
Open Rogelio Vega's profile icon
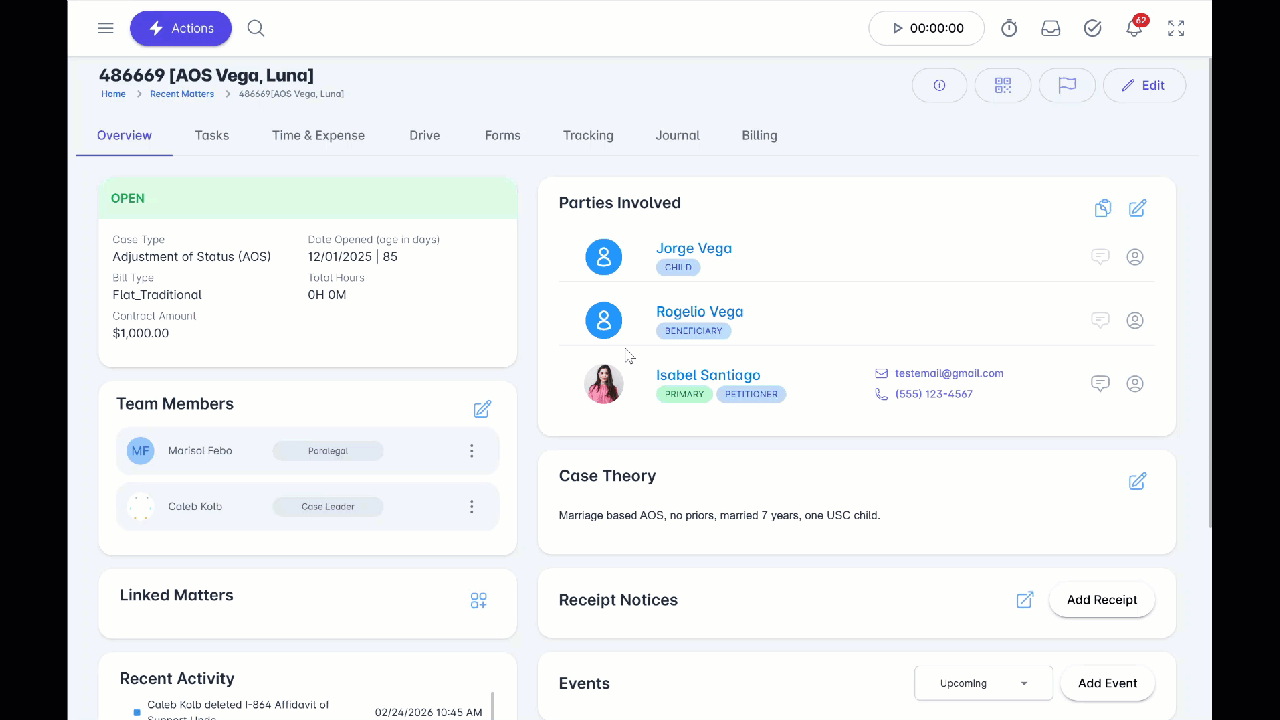coord(1135,320)
